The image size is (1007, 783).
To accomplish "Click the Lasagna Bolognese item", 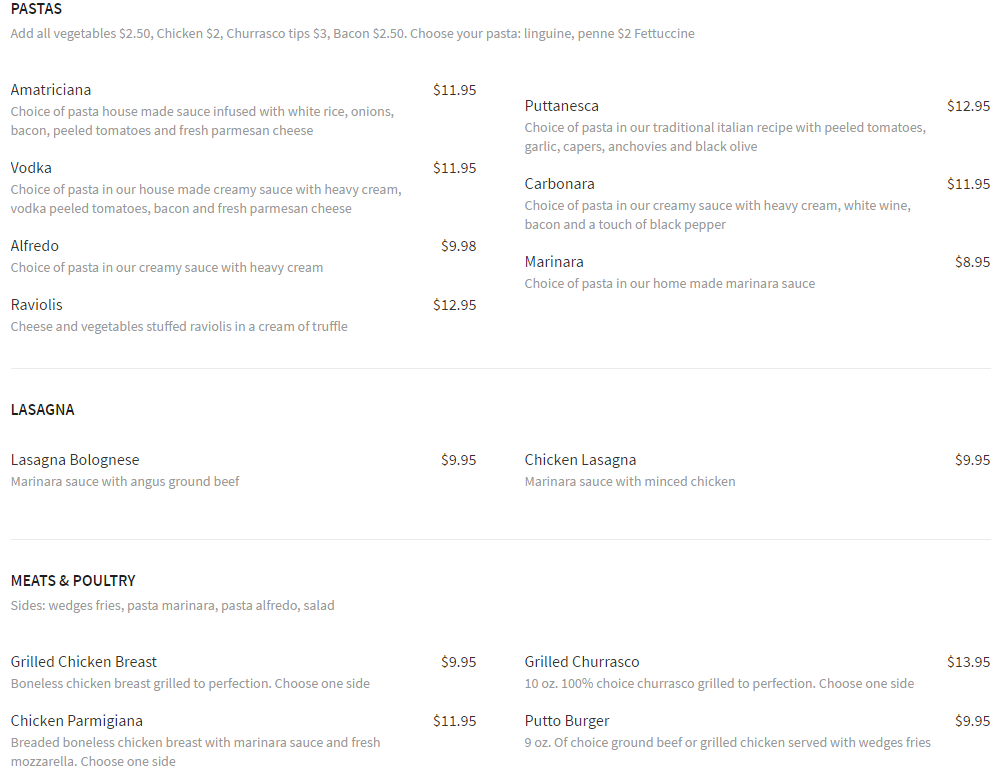I will click(75, 460).
